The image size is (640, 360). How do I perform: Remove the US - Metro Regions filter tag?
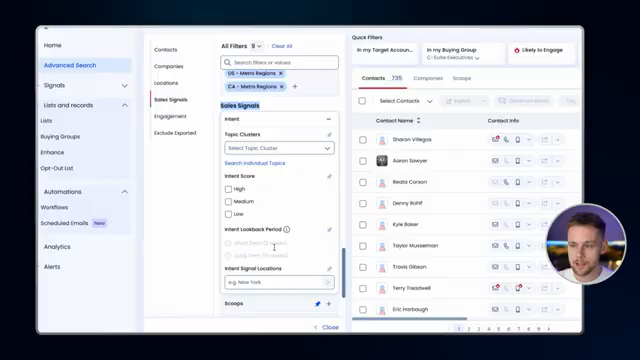coord(280,73)
